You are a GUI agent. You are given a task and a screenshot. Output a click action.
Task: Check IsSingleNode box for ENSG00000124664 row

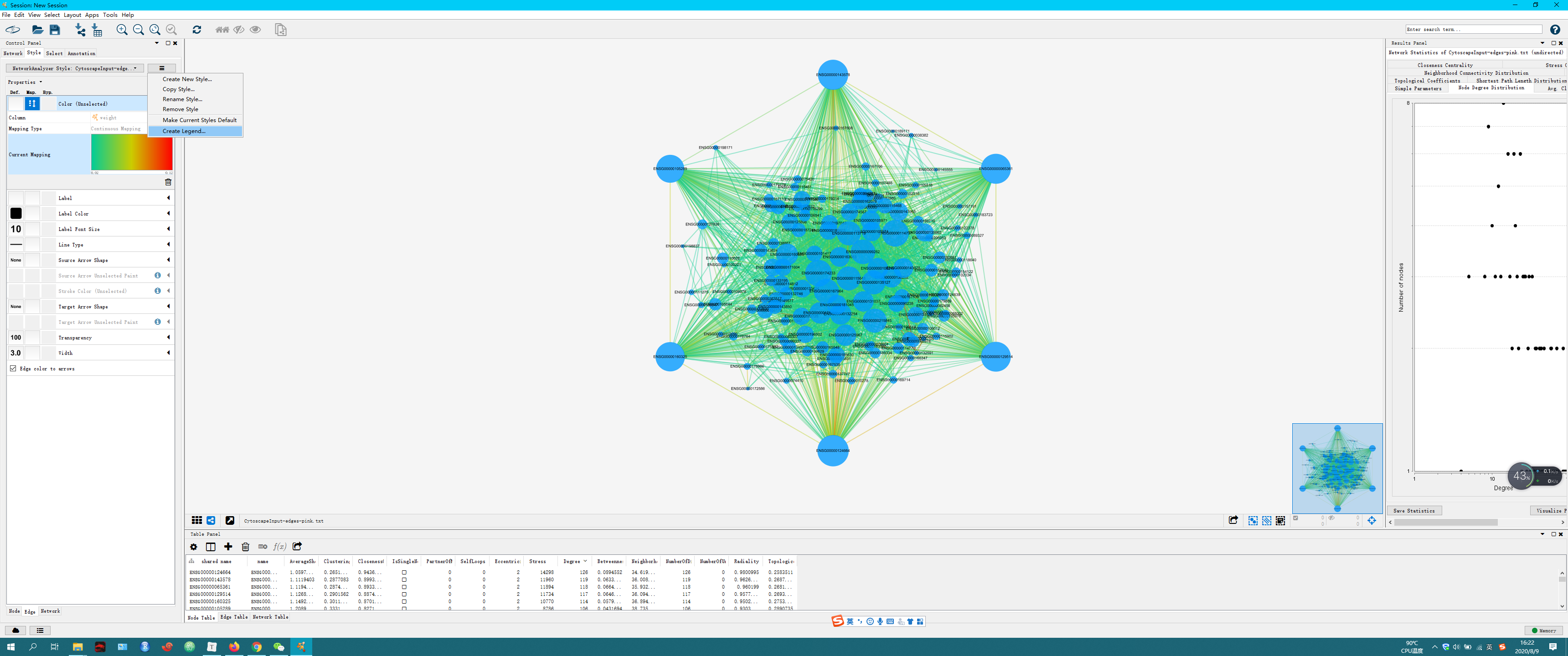(403, 572)
